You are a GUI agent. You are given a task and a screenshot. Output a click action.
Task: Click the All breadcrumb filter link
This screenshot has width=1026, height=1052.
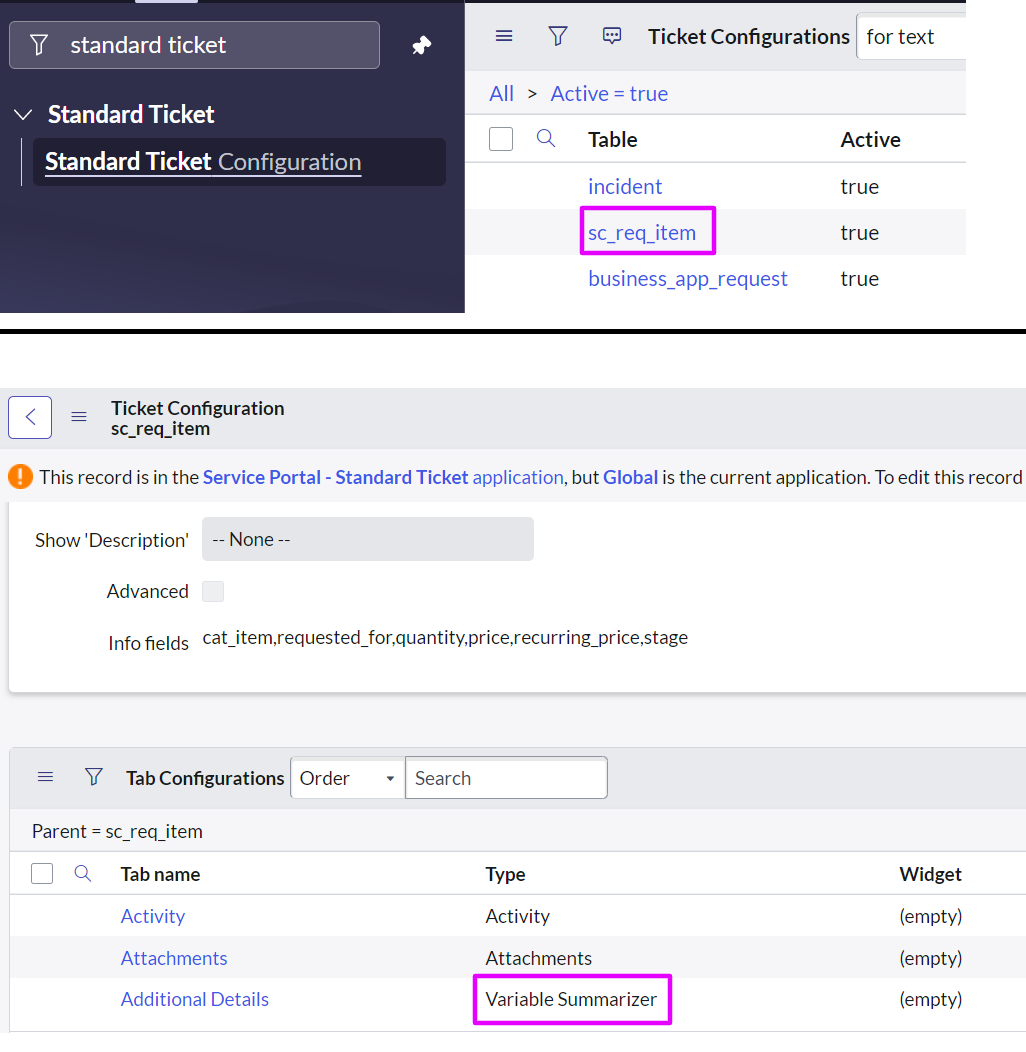click(501, 93)
